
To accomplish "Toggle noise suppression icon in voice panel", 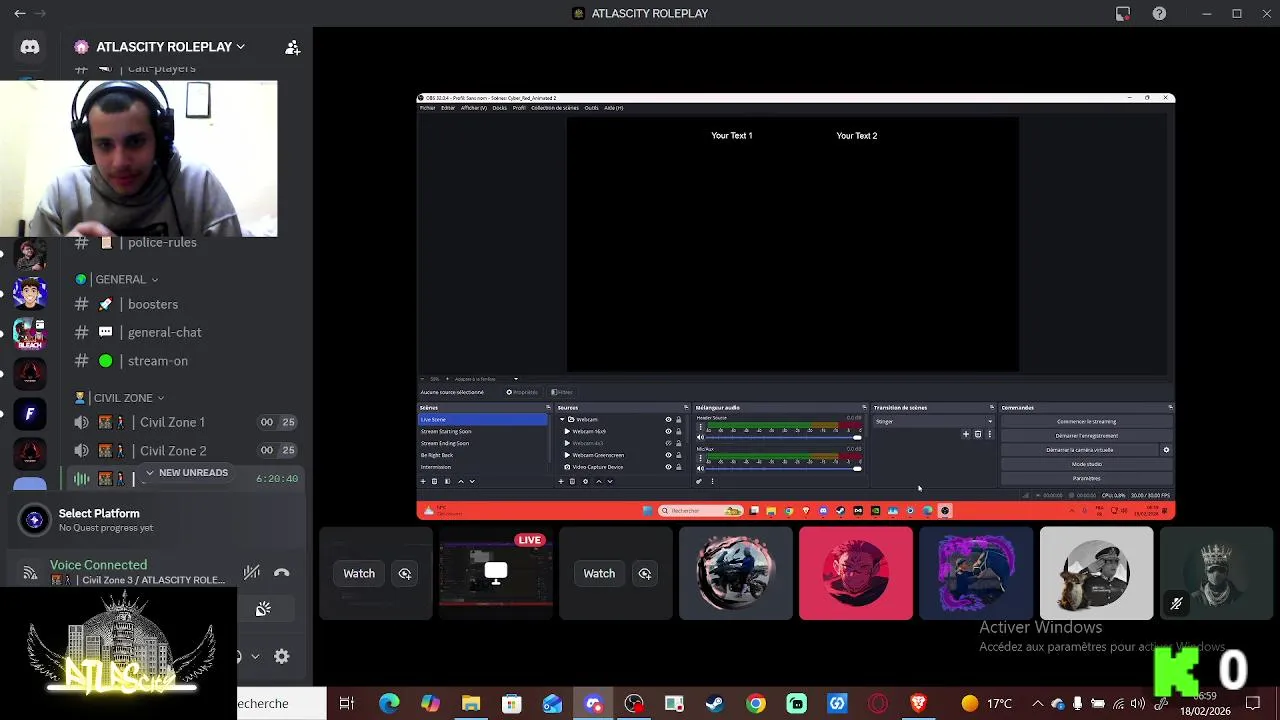I will click(252, 573).
